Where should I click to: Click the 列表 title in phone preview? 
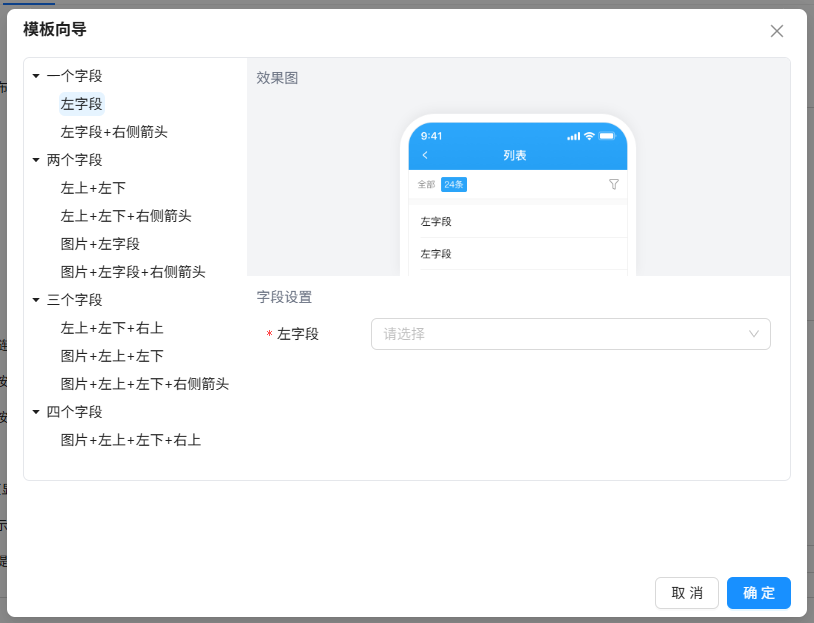(x=514, y=155)
